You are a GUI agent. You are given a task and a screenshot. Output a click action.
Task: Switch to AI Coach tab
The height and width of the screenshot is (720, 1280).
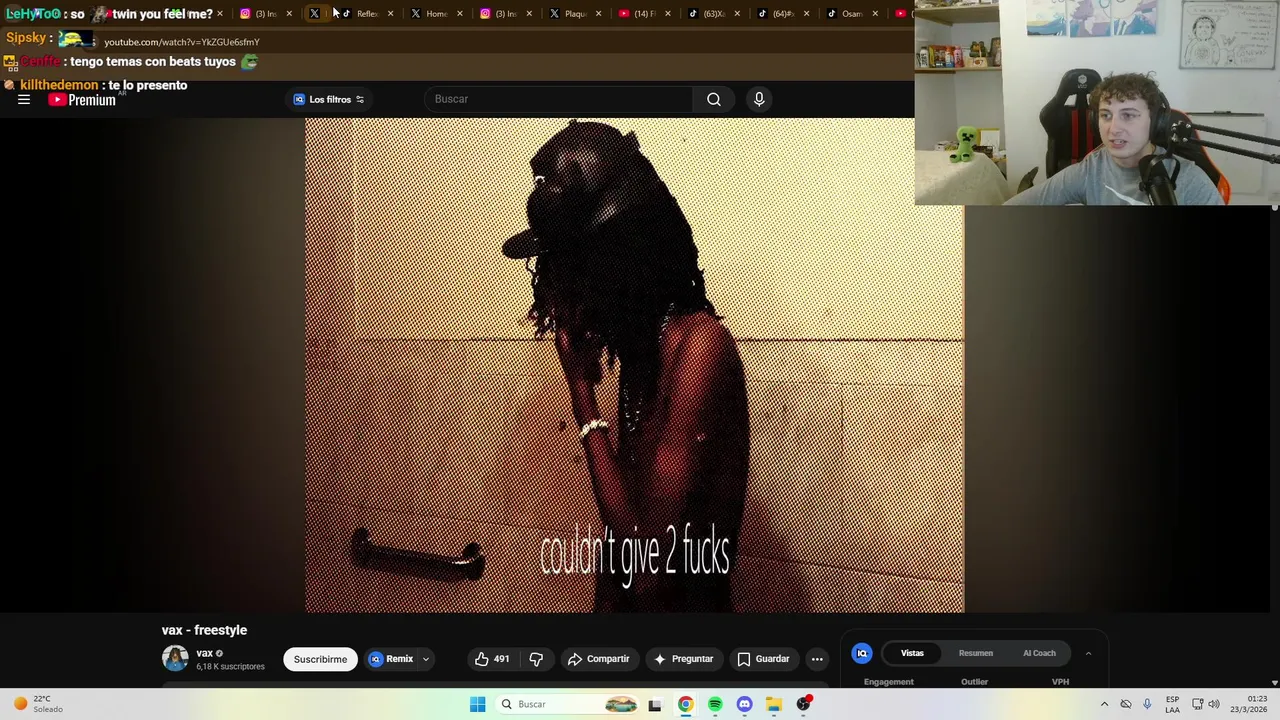(1039, 653)
